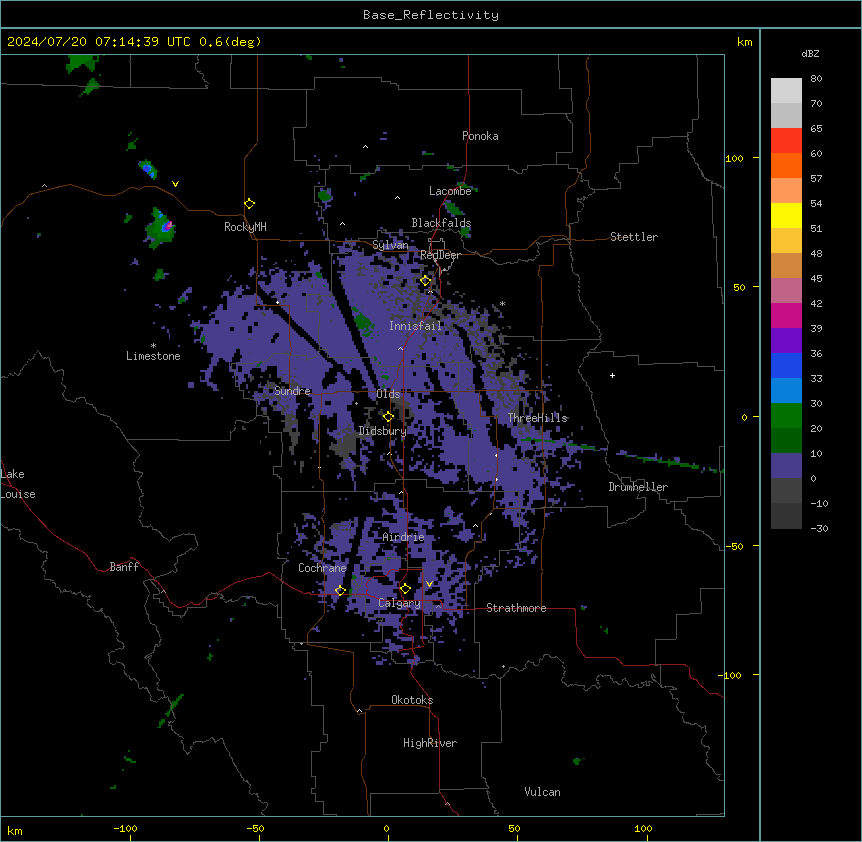Click the white plus marker north of Drumheller

point(612,375)
